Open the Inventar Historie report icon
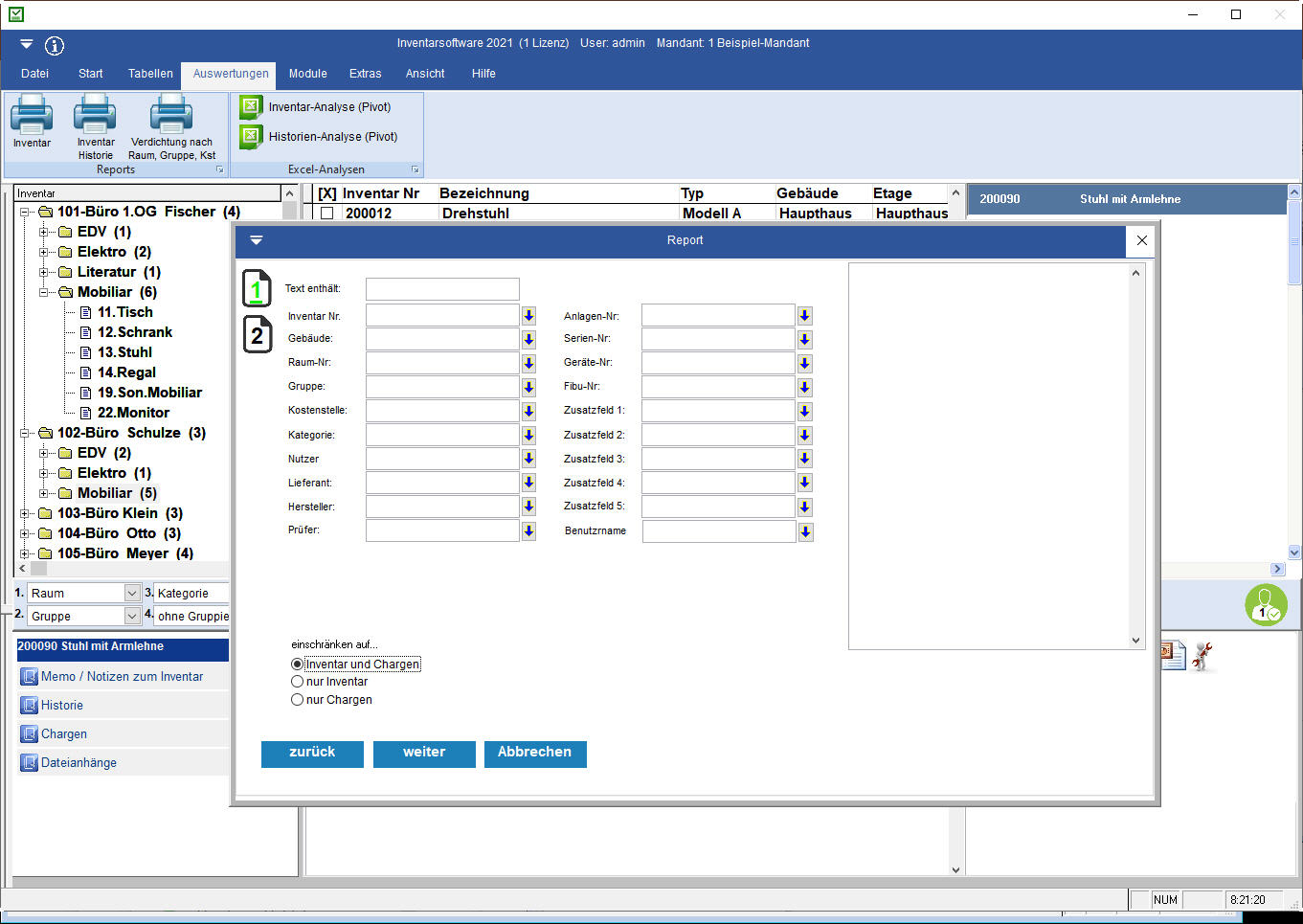 [95, 115]
